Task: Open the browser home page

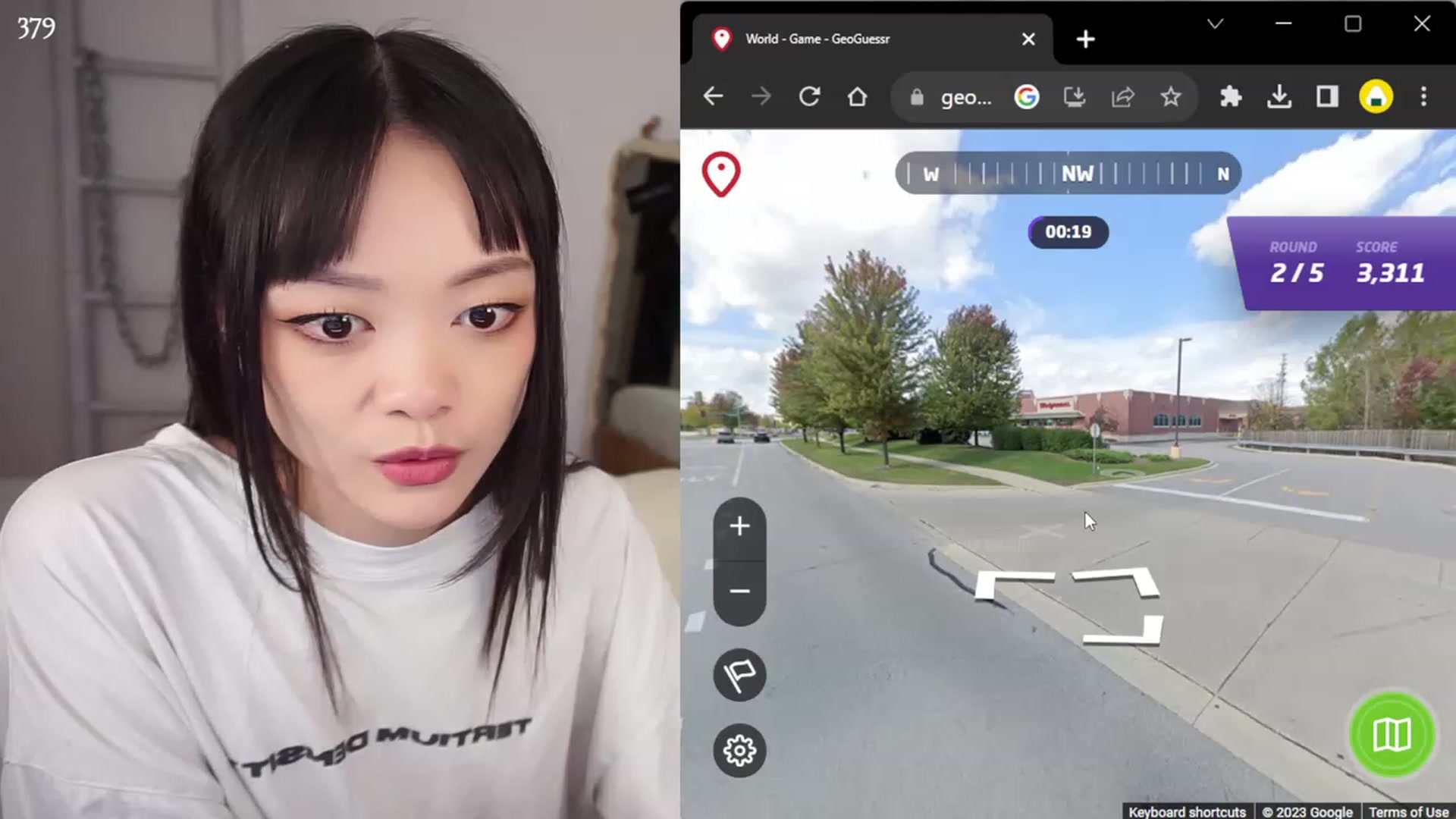Action: (x=857, y=96)
